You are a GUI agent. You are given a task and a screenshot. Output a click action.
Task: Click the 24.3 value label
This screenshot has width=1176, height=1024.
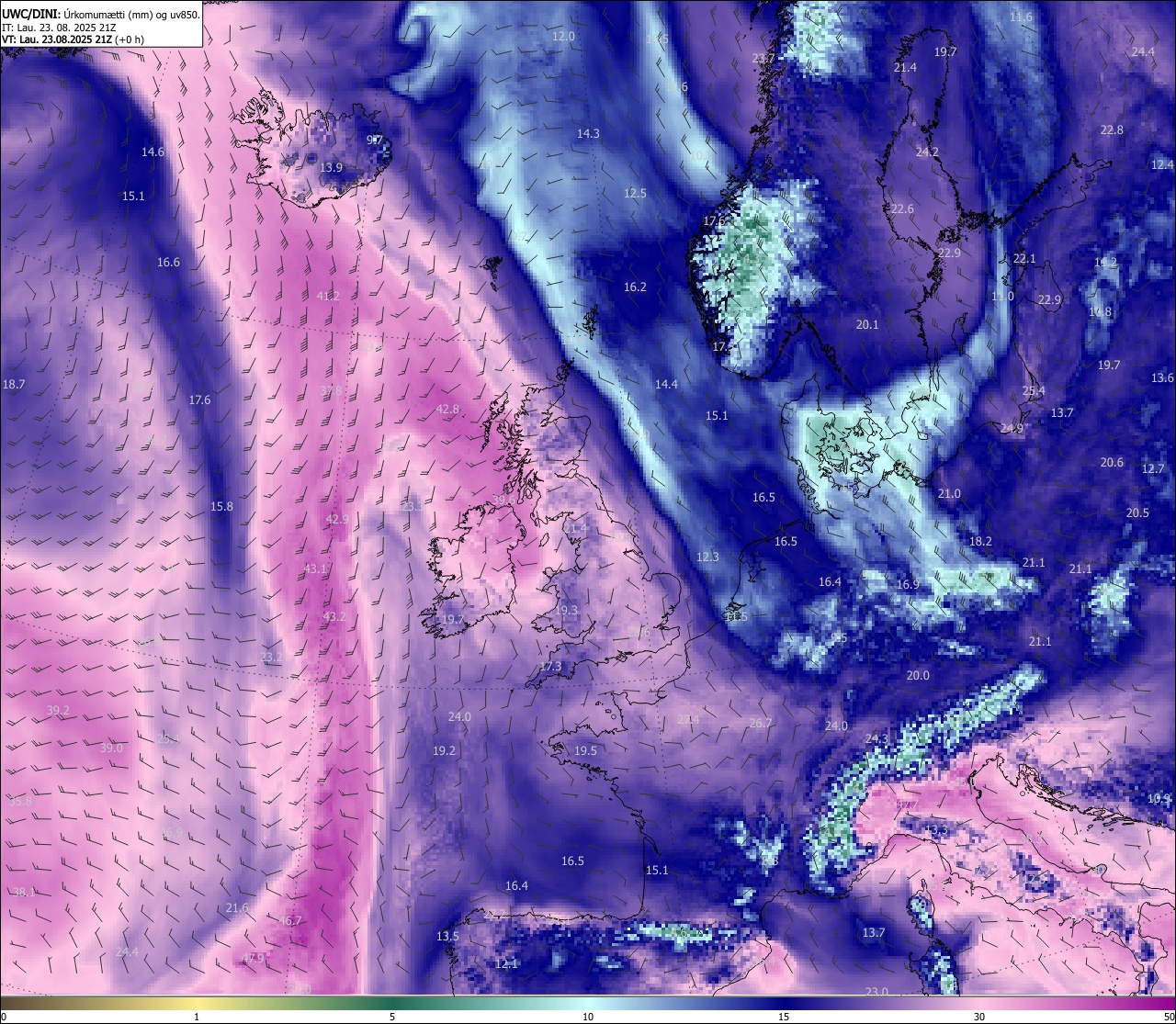(x=877, y=738)
